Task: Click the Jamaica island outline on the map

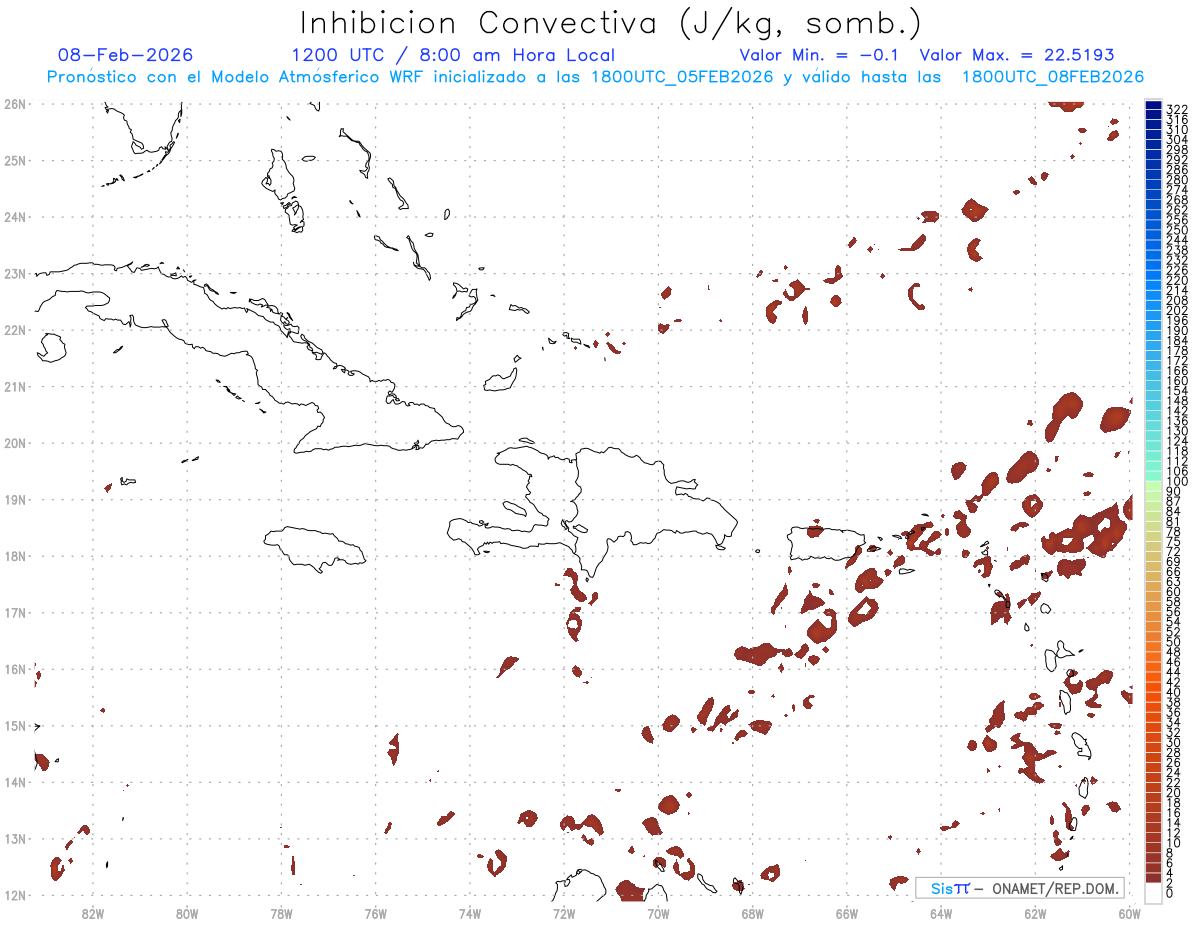Action: tap(315, 548)
